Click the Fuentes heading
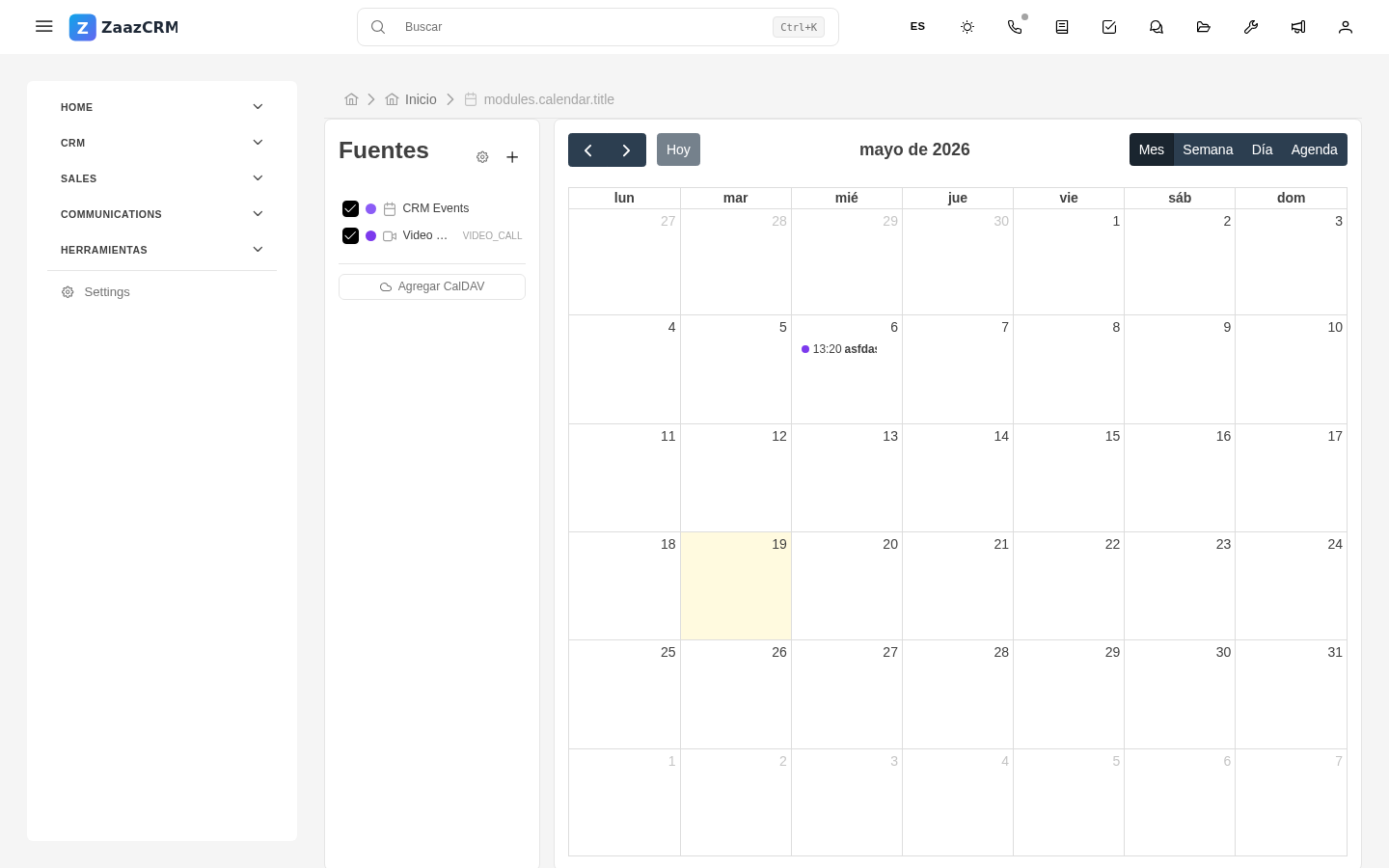Screen dimensions: 1389x868 pos(384,150)
